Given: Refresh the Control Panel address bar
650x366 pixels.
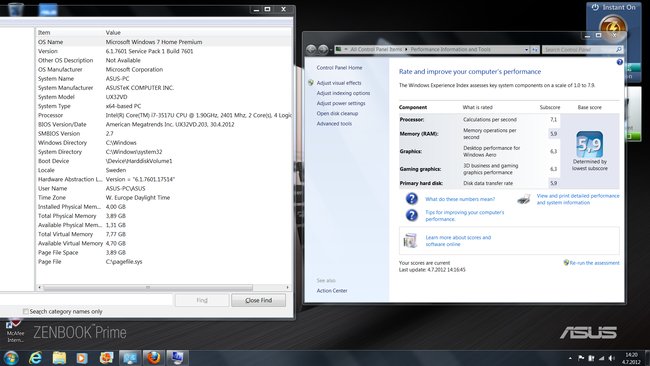Looking at the screenshot, I should coord(535,50).
